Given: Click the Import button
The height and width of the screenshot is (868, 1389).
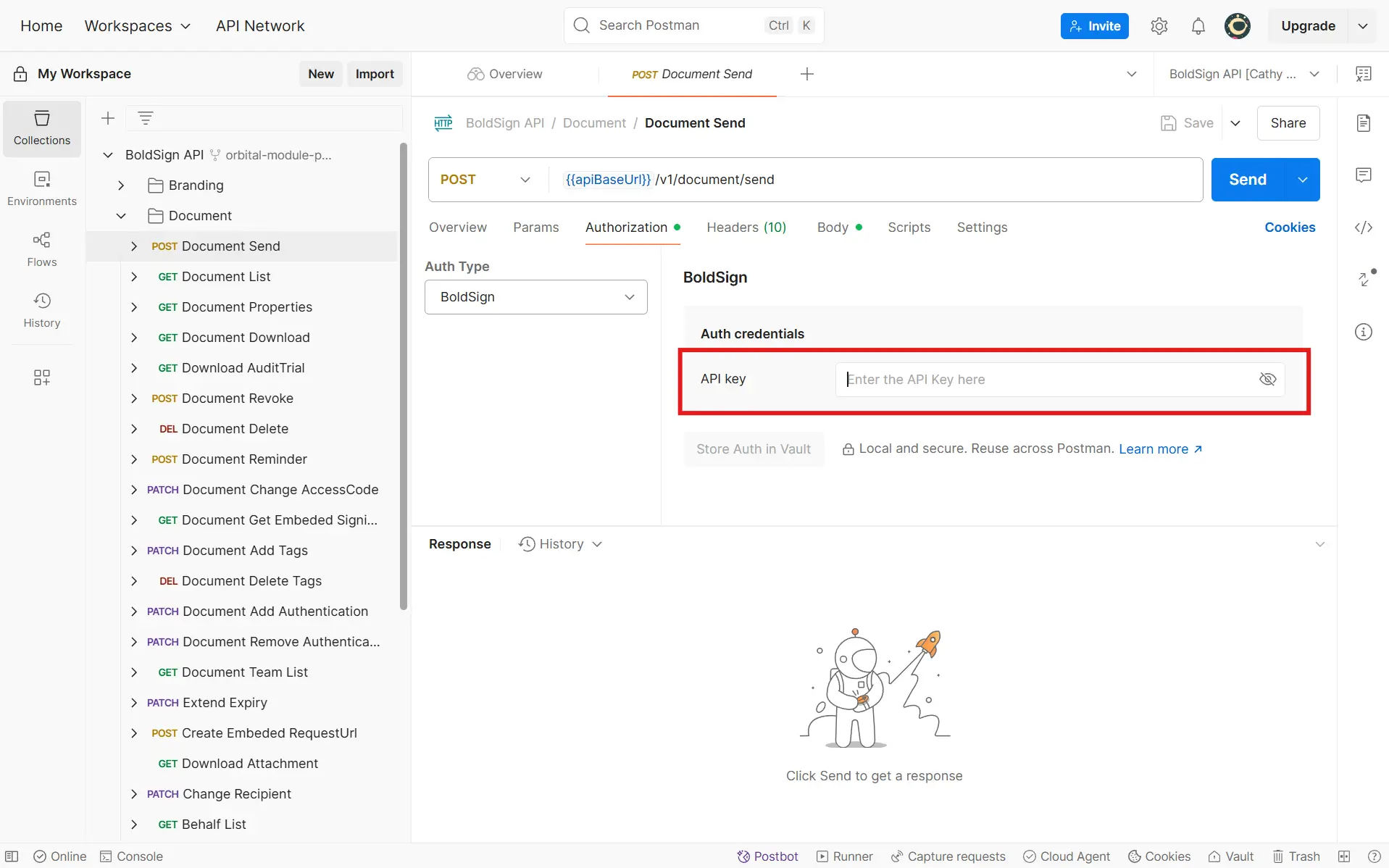Looking at the screenshot, I should [x=375, y=74].
